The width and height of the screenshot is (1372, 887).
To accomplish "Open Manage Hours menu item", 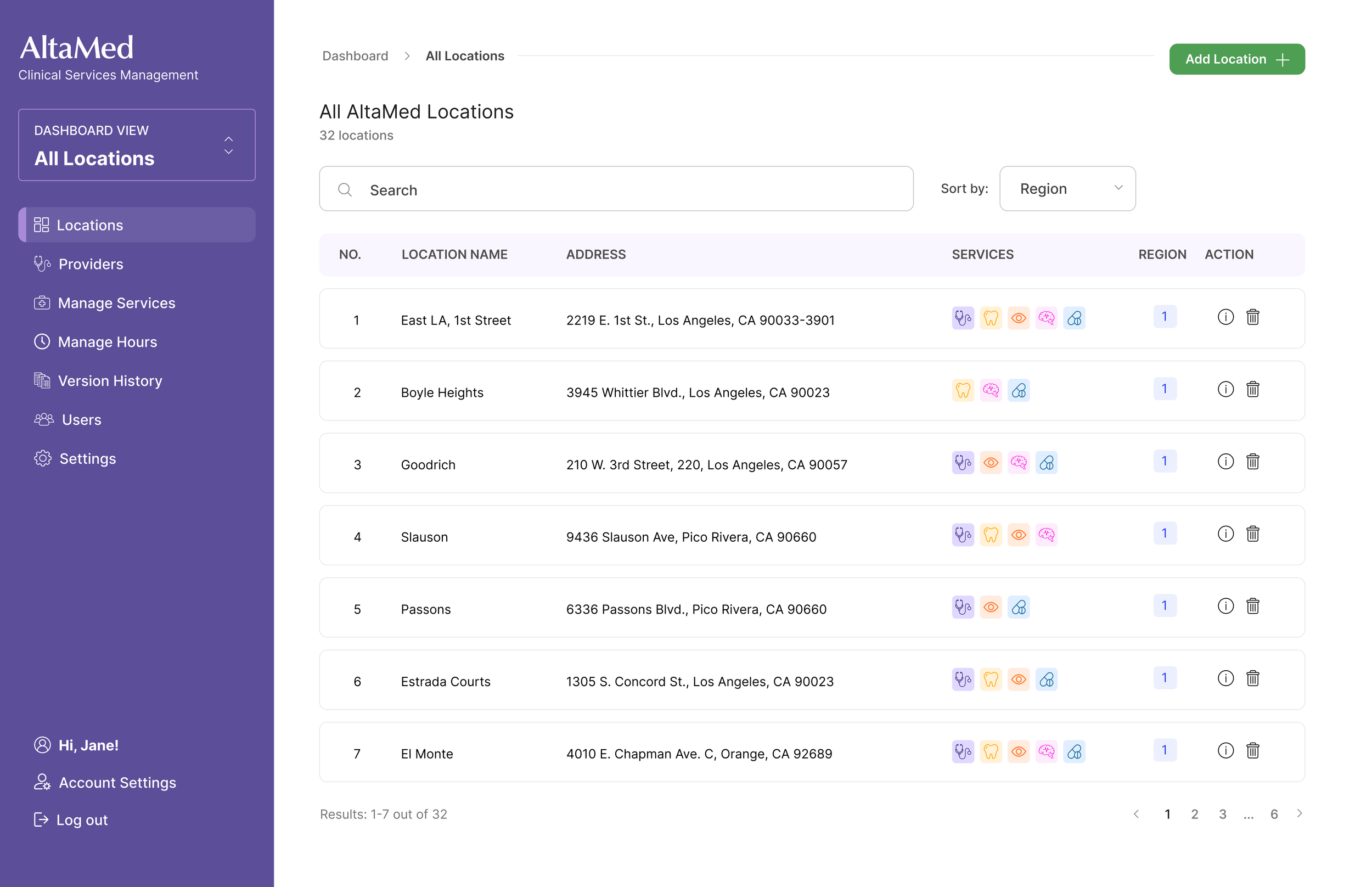I will [x=95, y=342].
